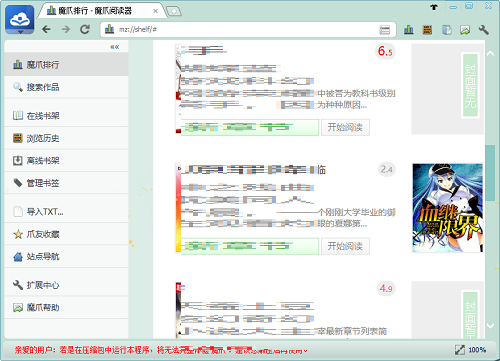Click the vertical scrollbar thumb
This screenshot has width=500, height=361.
pos(490,173)
